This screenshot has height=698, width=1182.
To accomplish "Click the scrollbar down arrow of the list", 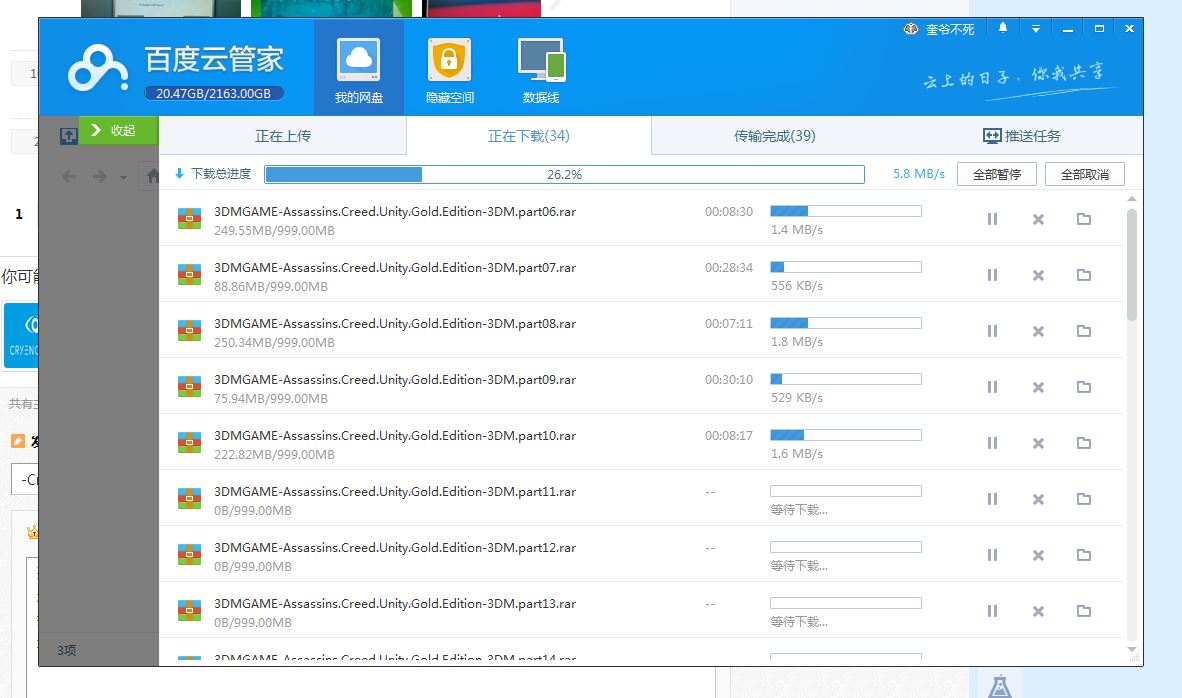I will point(1131,649).
